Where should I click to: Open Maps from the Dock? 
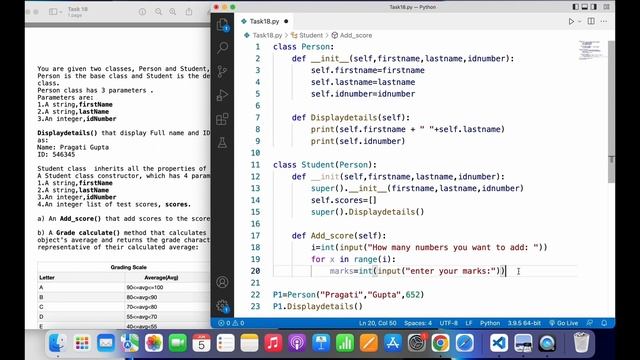pos(130,343)
